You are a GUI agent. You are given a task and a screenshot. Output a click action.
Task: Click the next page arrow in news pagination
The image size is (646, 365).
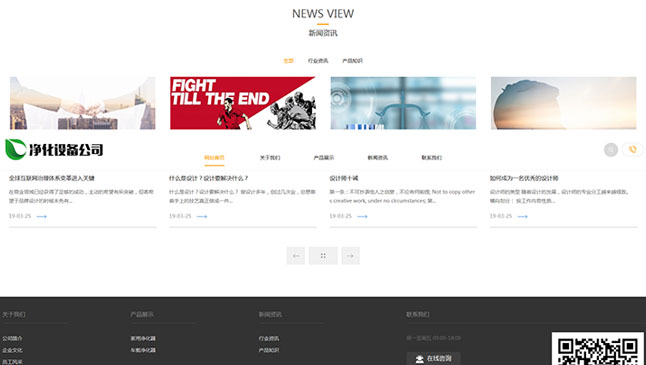click(x=350, y=256)
